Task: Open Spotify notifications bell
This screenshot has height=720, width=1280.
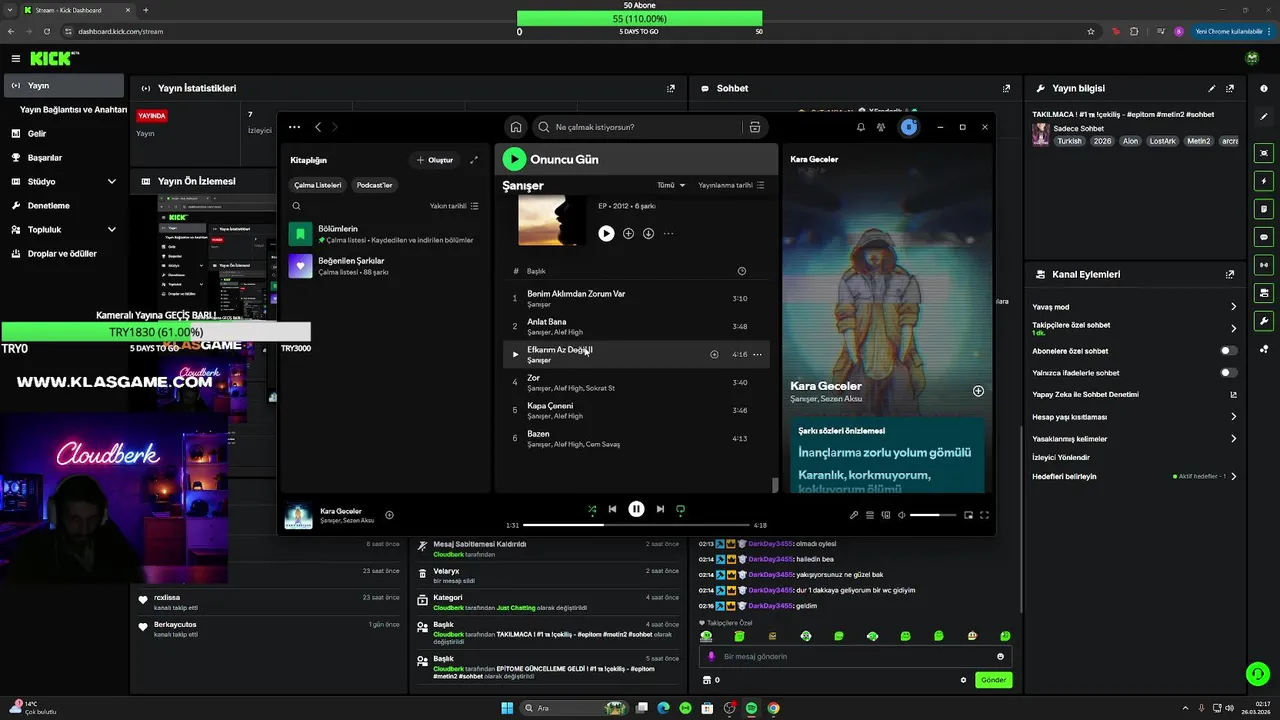Action: point(860,127)
